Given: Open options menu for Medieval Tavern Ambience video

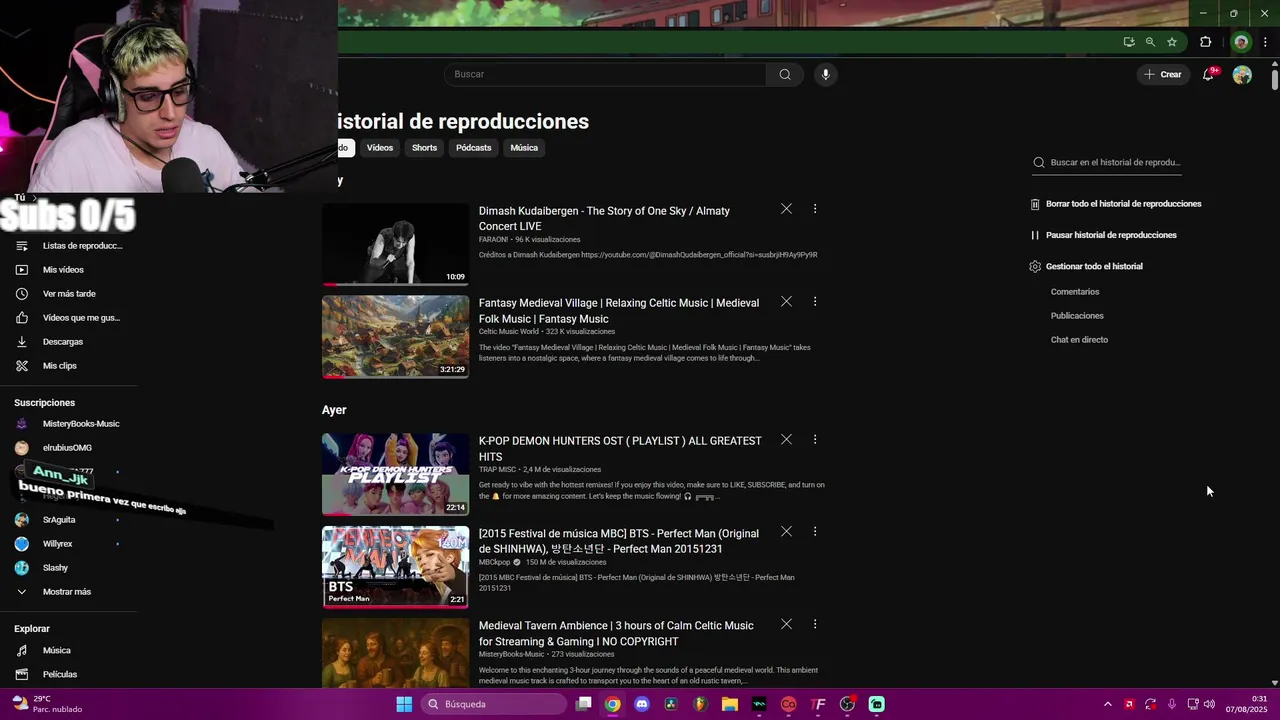Looking at the screenshot, I should pos(815,624).
